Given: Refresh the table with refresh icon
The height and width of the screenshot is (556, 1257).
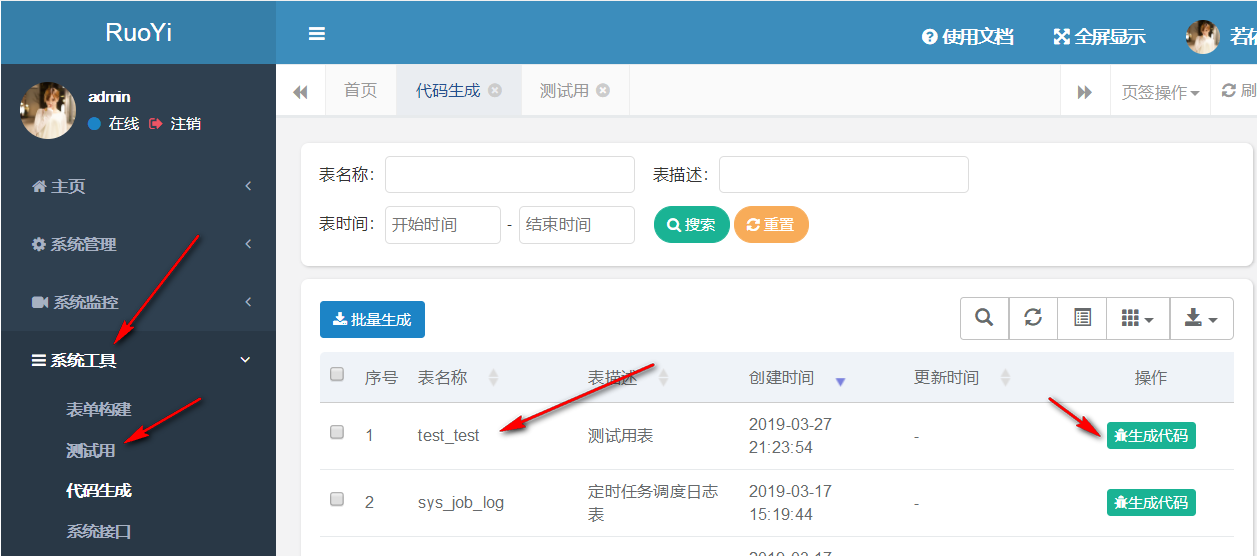Looking at the screenshot, I should (x=1033, y=318).
